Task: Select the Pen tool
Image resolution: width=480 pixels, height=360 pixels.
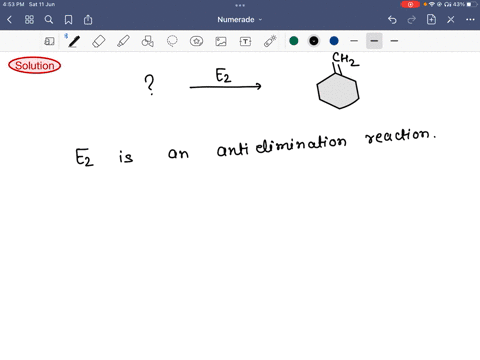Action: coord(74,41)
